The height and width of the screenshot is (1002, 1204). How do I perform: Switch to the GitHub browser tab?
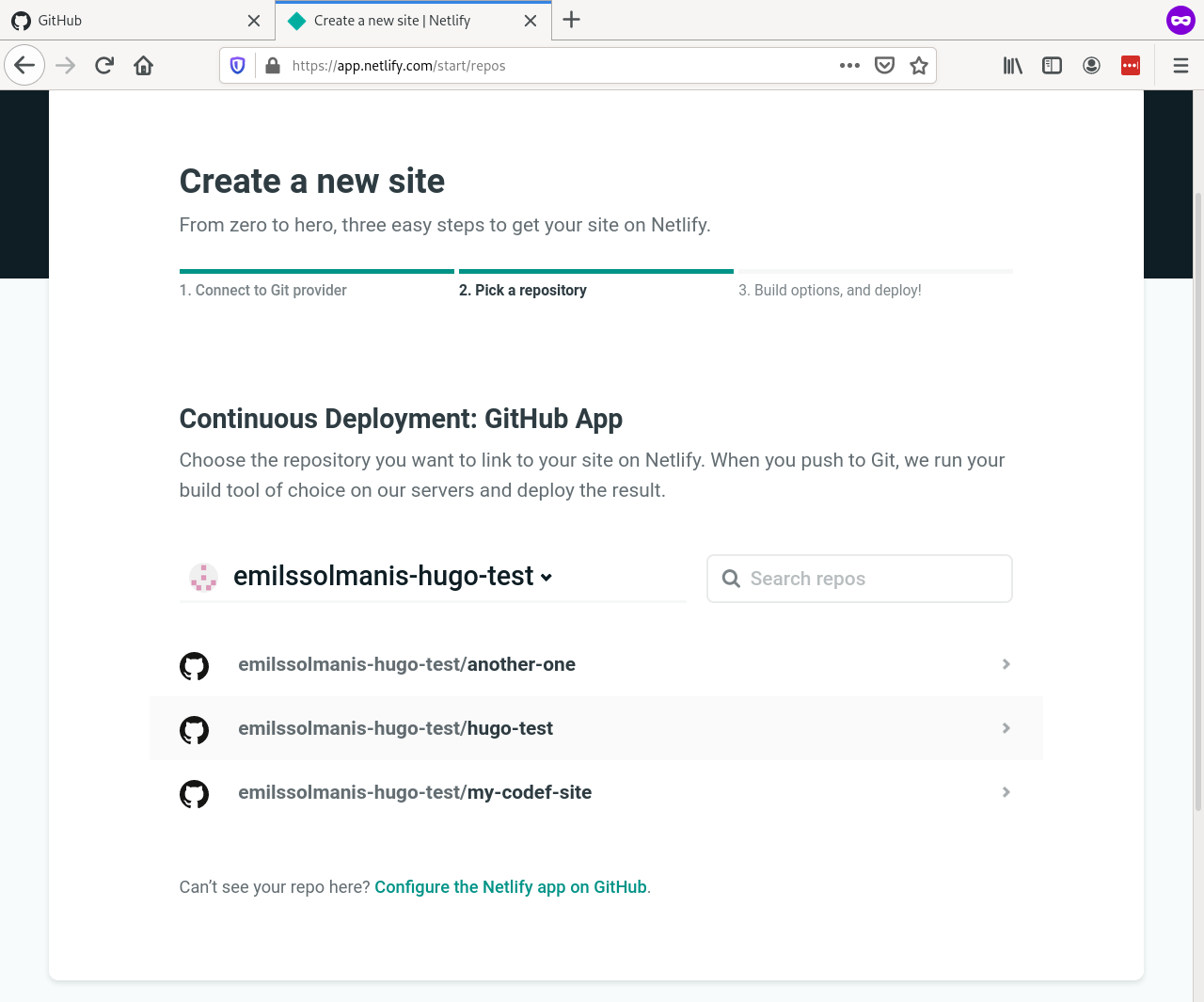[x=137, y=21]
